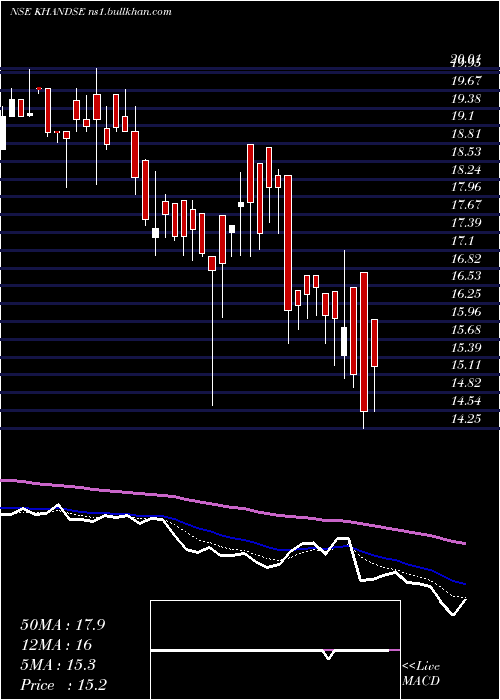Click the 19.1 price axis label
The width and height of the screenshot is (500, 700).
[x=463, y=116]
